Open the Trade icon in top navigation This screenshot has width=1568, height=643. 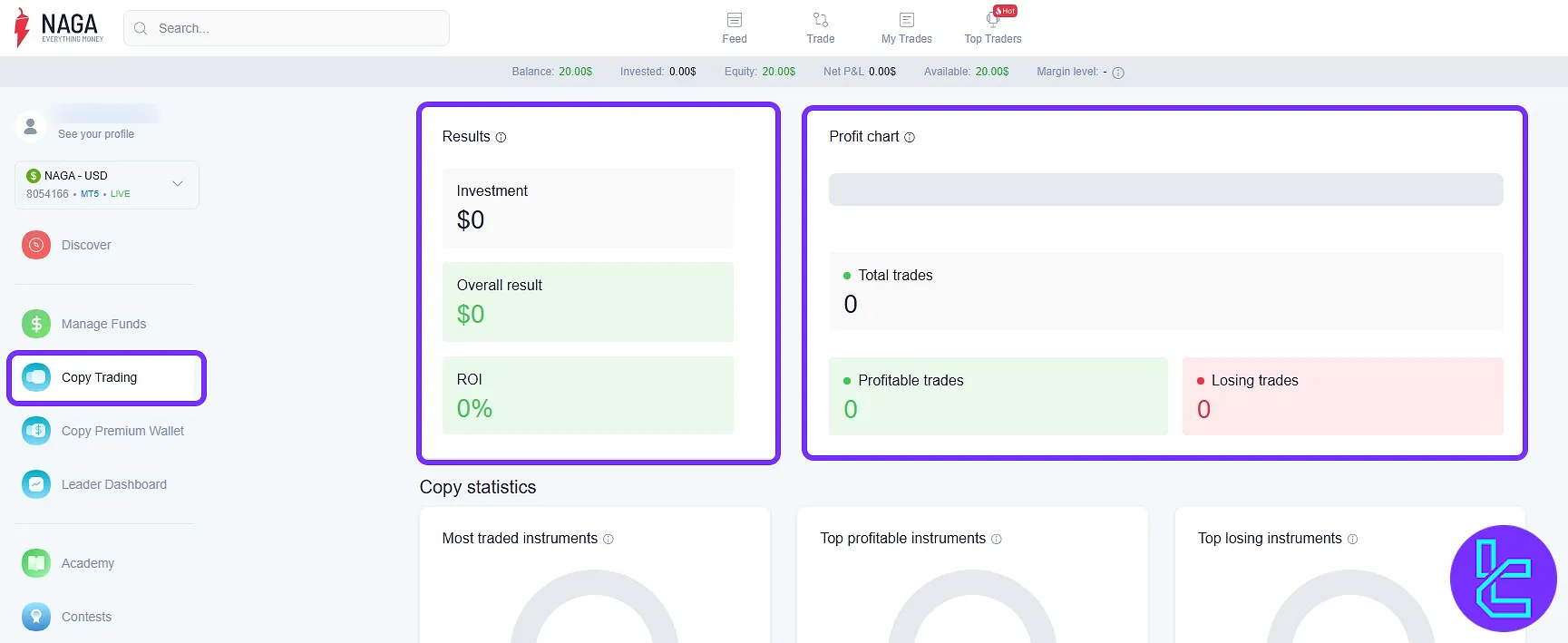(821, 20)
